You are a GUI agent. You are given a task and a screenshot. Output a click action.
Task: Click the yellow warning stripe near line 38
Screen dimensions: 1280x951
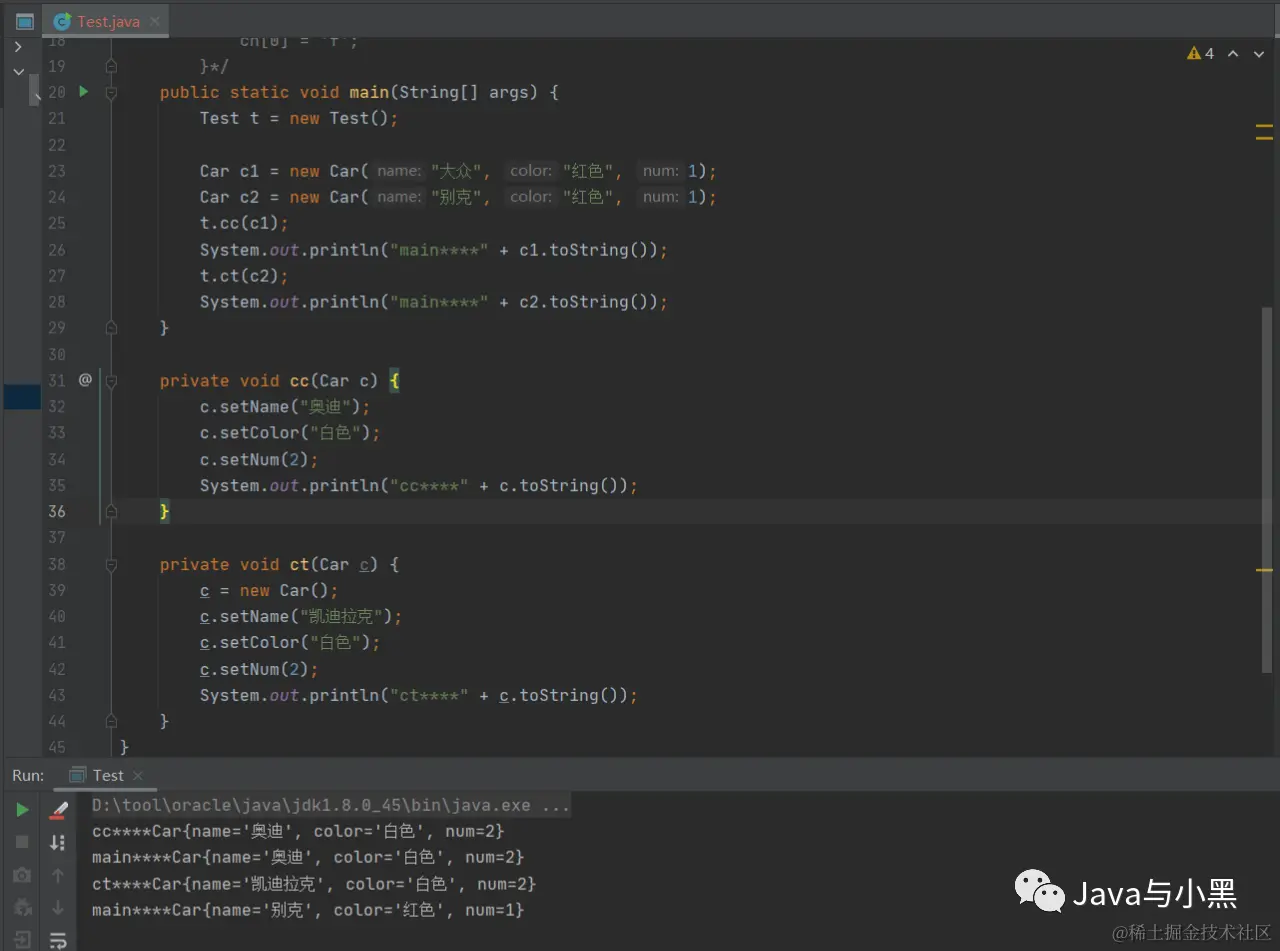click(1264, 569)
